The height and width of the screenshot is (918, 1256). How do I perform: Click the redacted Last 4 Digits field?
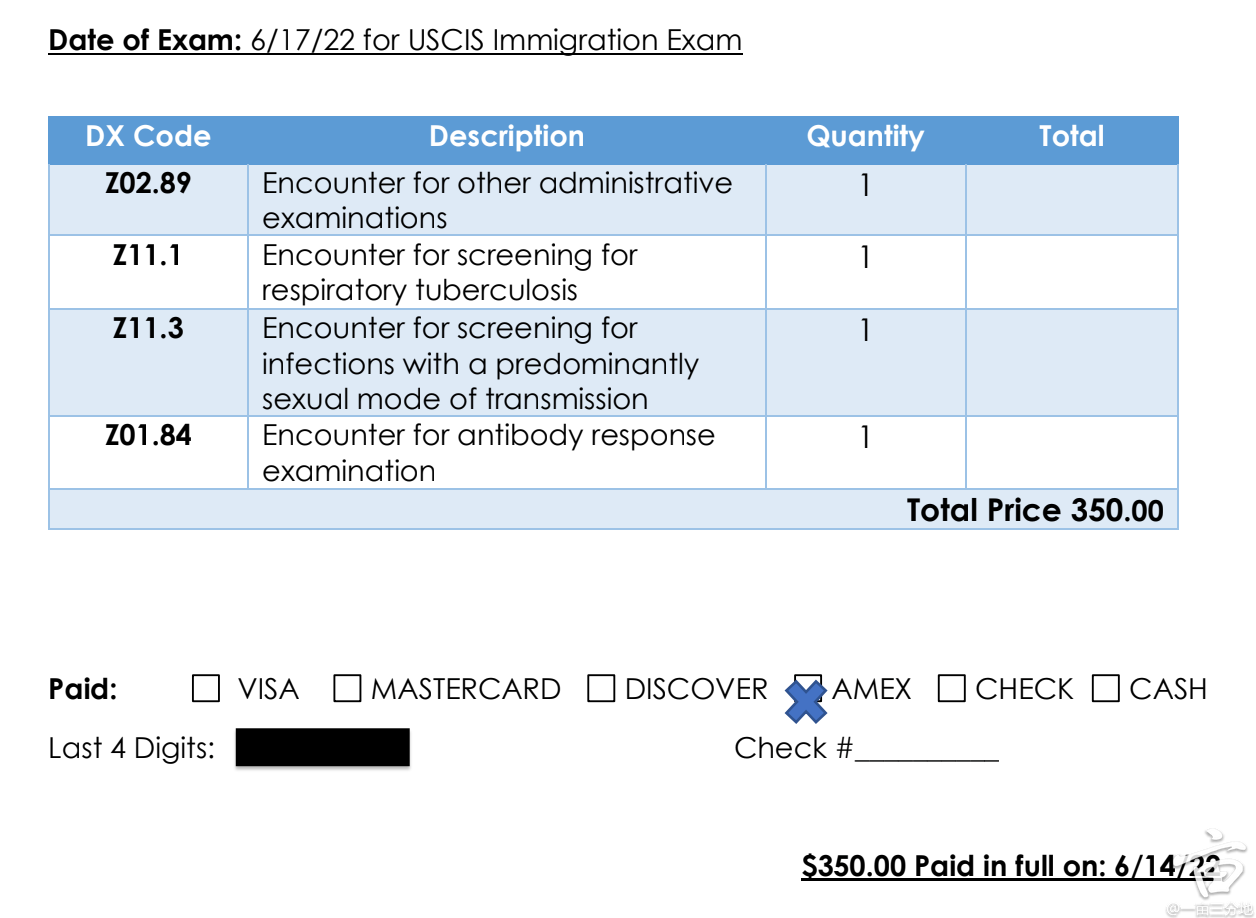click(322, 748)
